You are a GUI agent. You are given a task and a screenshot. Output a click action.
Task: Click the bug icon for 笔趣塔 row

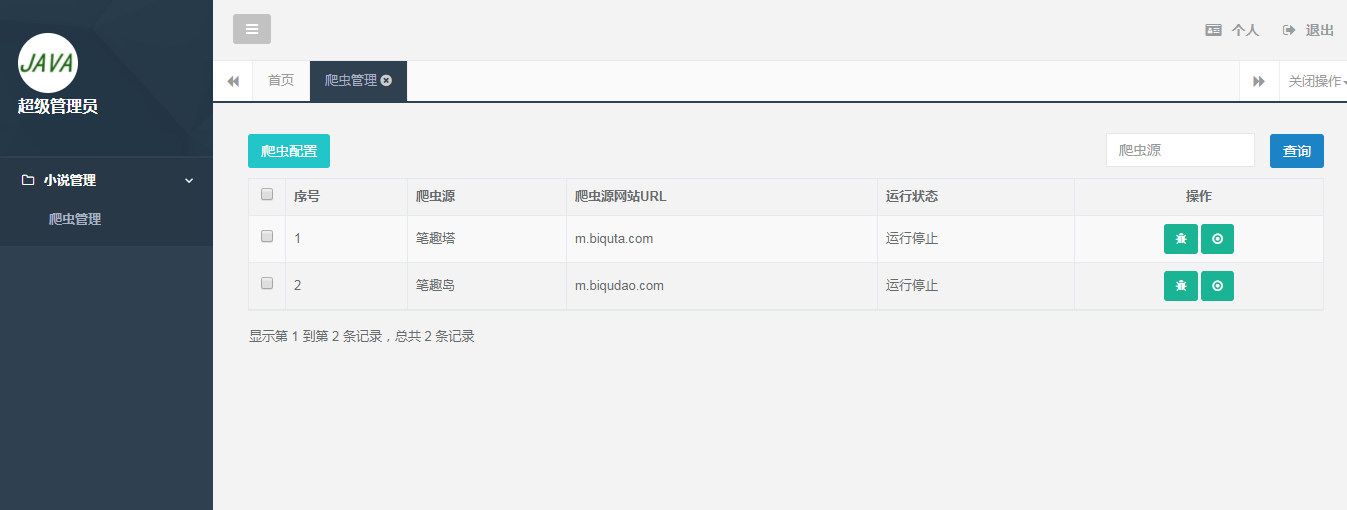1181,239
